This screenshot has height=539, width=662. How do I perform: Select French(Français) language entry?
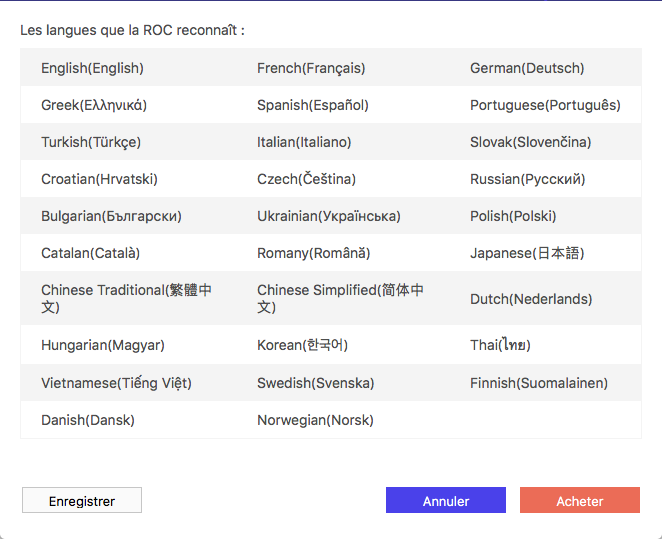tap(311, 68)
